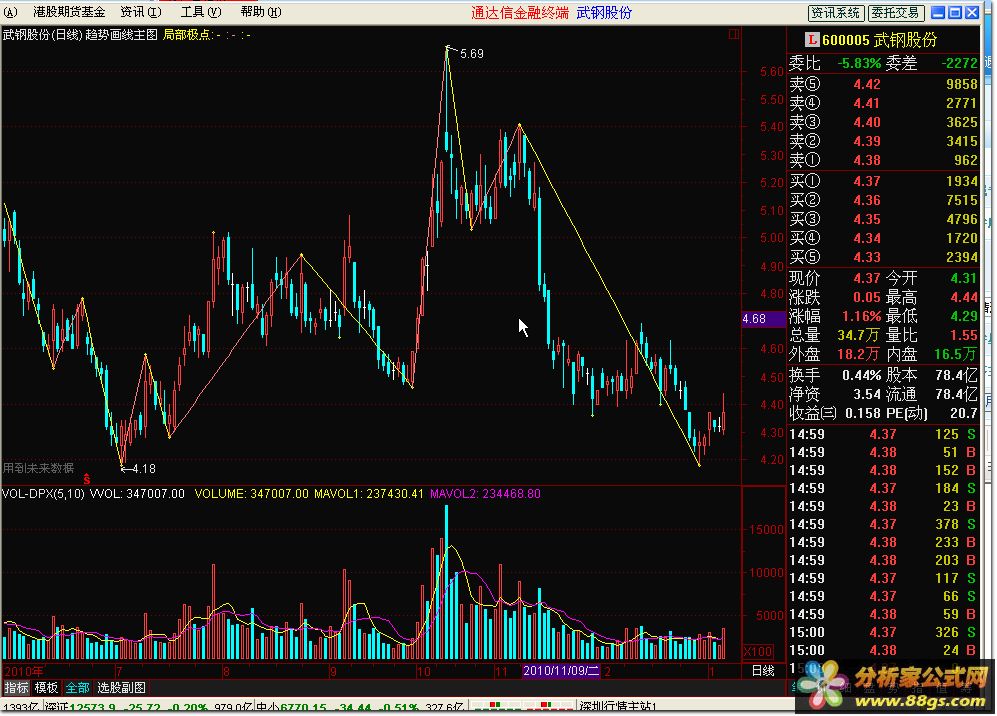The image size is (997, 716).
Task: Click the 最高 4.44 value
Action: (963, 297)
